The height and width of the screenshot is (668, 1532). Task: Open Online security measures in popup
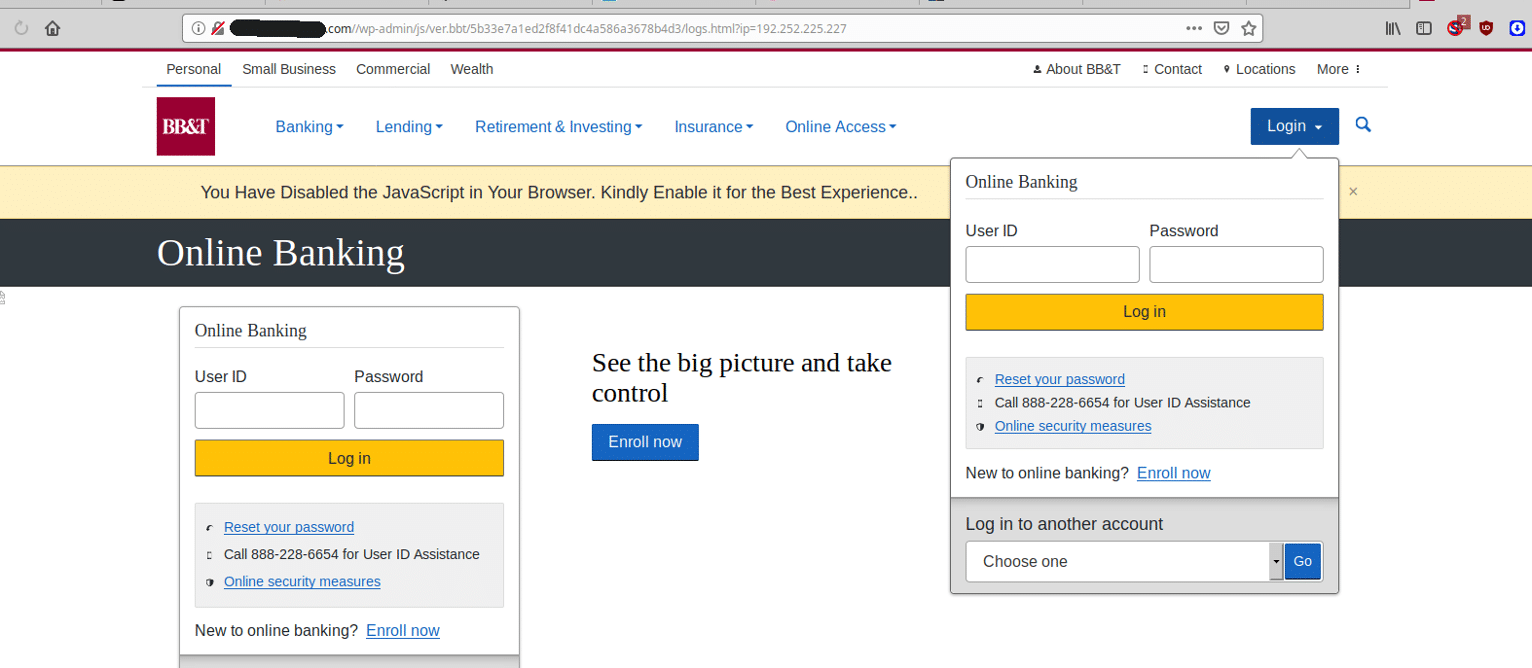[x=1073, y=426]
